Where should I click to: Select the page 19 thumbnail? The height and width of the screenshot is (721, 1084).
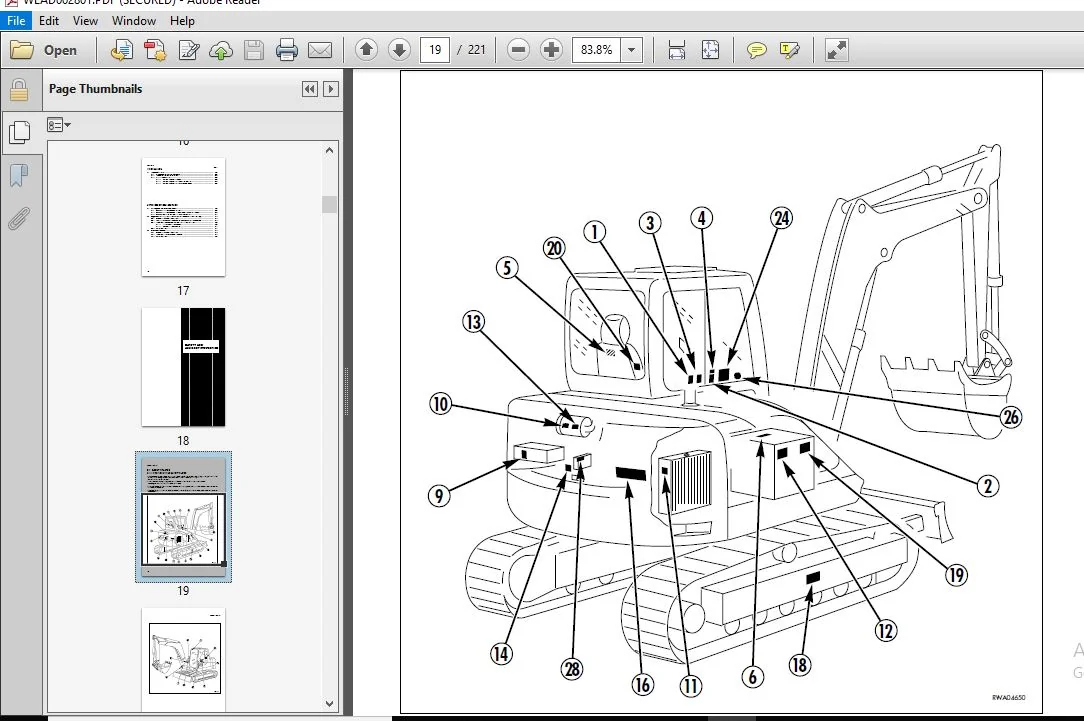[183, 517]
